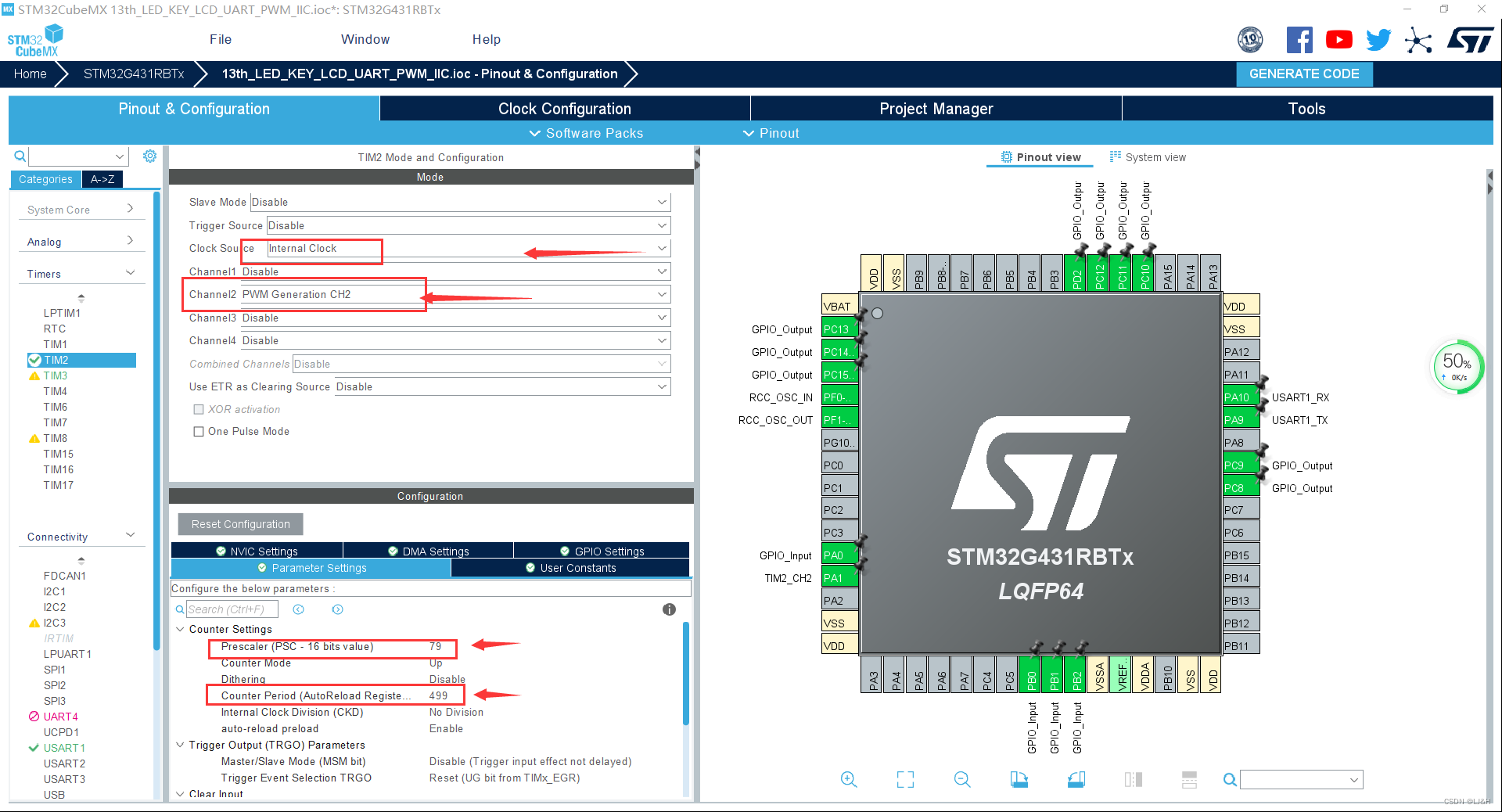Click inside the parameter Search (Ctrl+F) field
This screenshot has height=812, width=1502.
[x=231, y=609]
